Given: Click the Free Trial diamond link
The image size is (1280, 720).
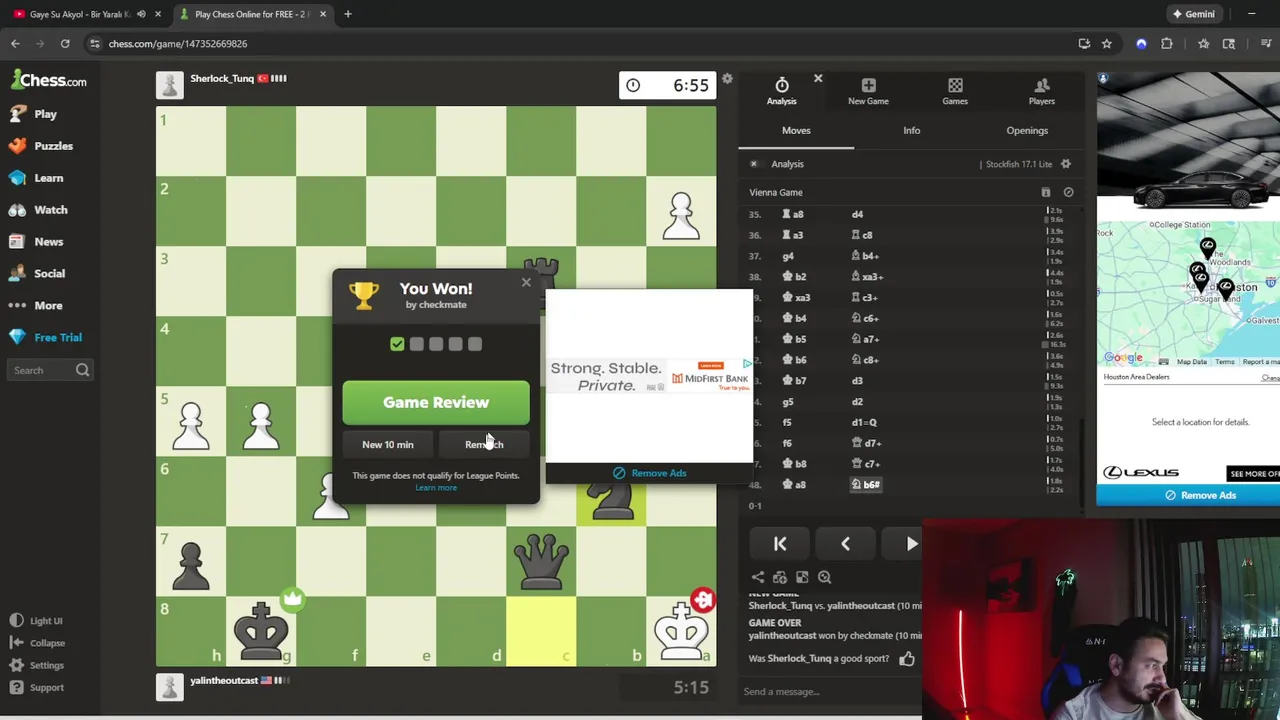Looking at the screenshot, I should coord(46,337).
